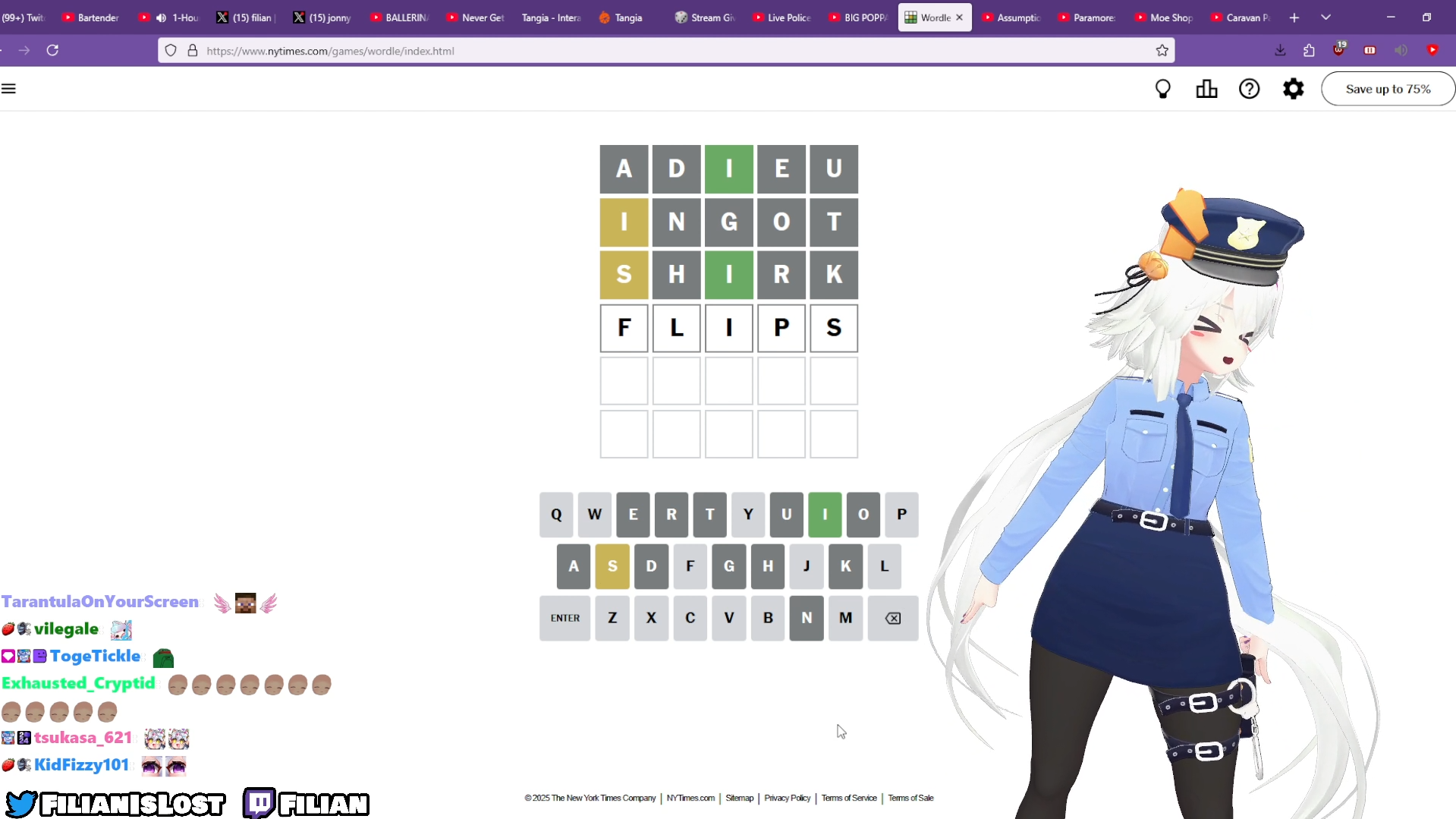Open a new browser tab
This screenshot has width=1456, height=819.
tap(1294, 17)
